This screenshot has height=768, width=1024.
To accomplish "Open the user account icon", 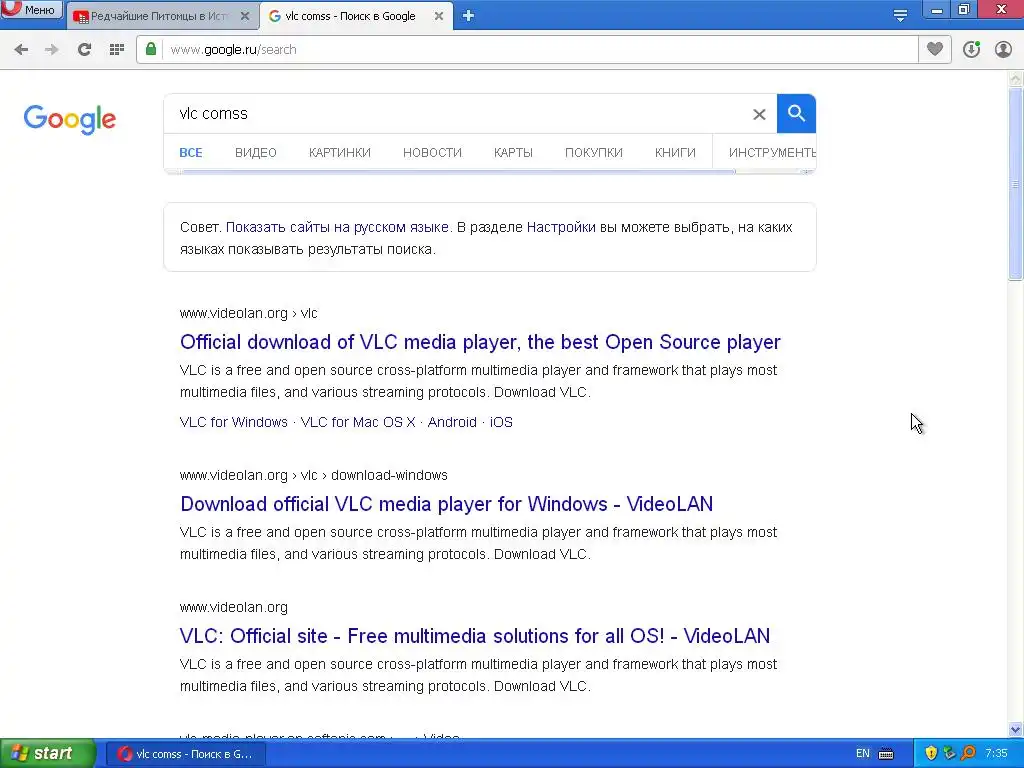I will tap(1003, 50).
